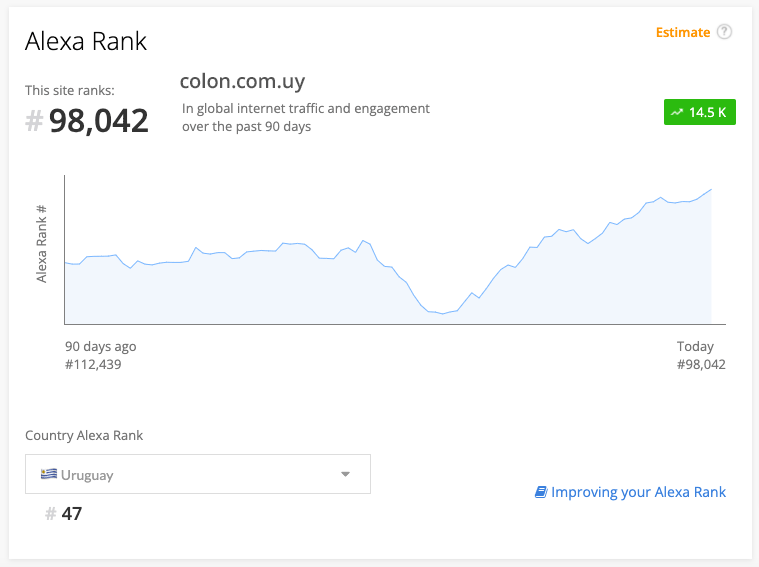The width and height of the screenshot is (759, 567).
Task: Click the hash symbol before 98,042
Action: (34, 121)
